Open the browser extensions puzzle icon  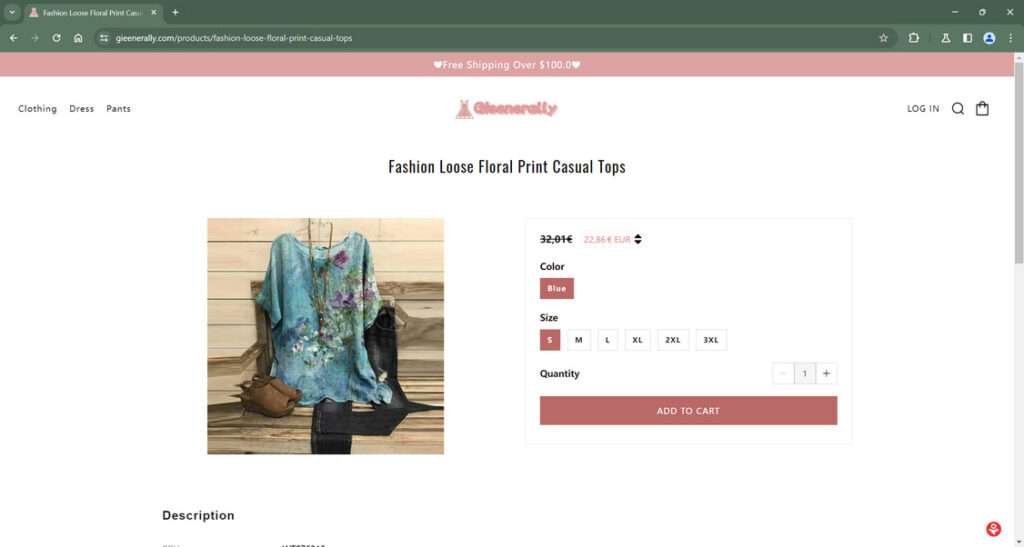[x=914, y=38]
